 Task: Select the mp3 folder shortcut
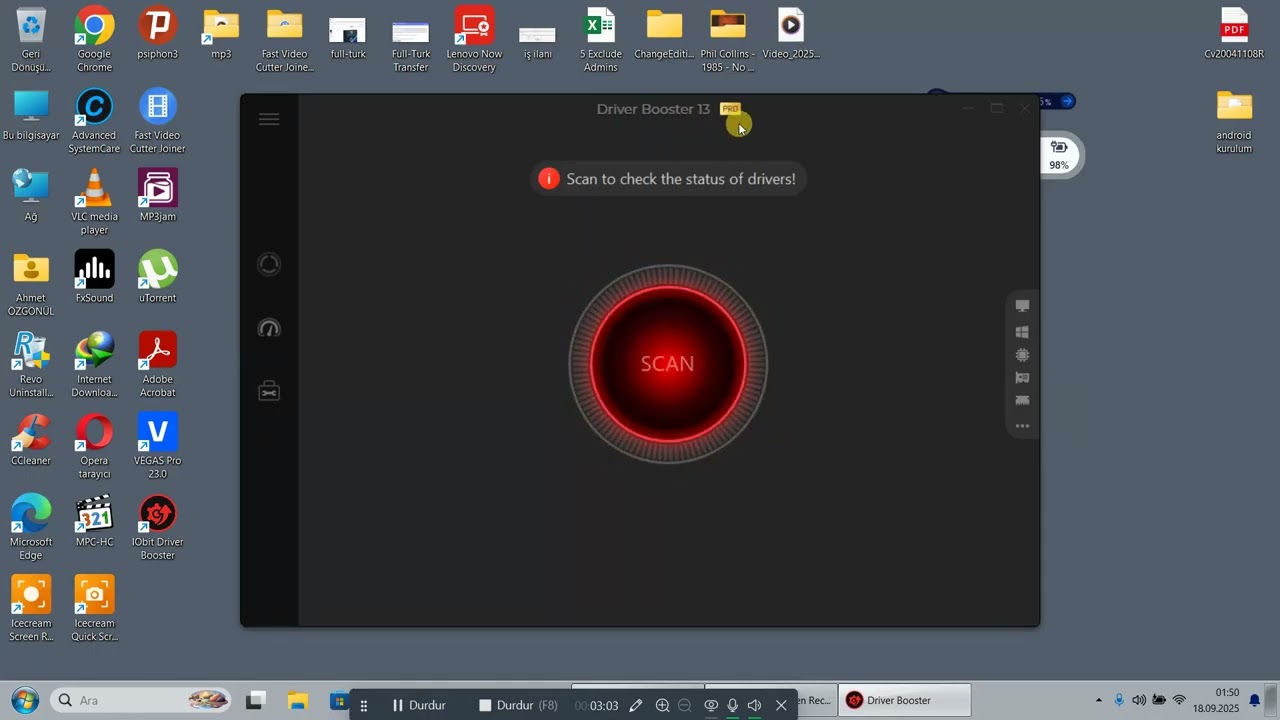pos(221,34)
